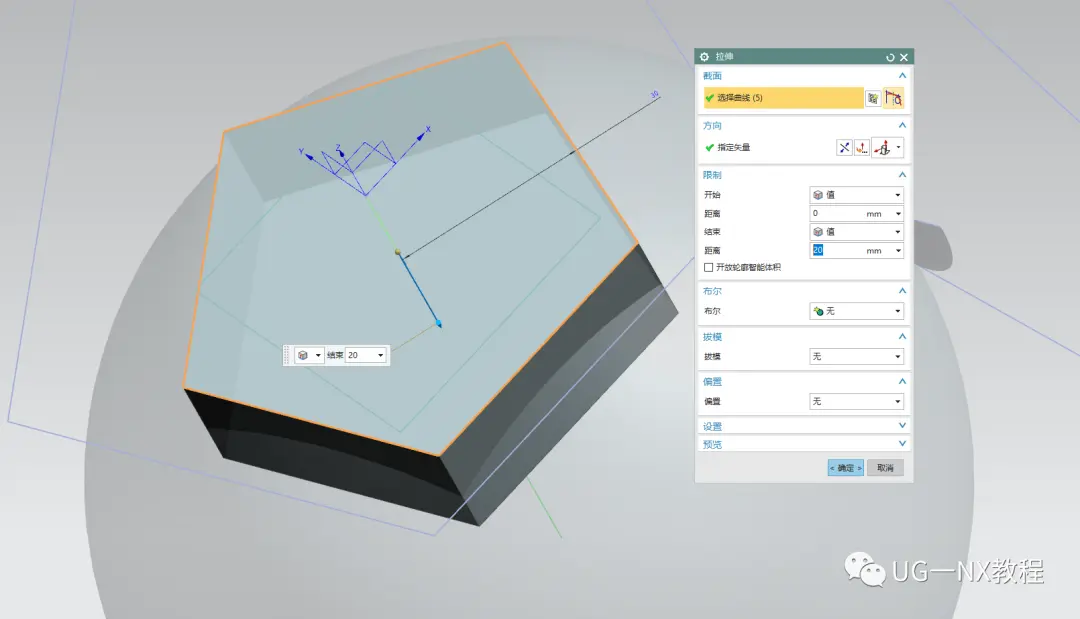Collapse the 布尔 section
This screenshot has width=1080, height=619.
[902, 291]
